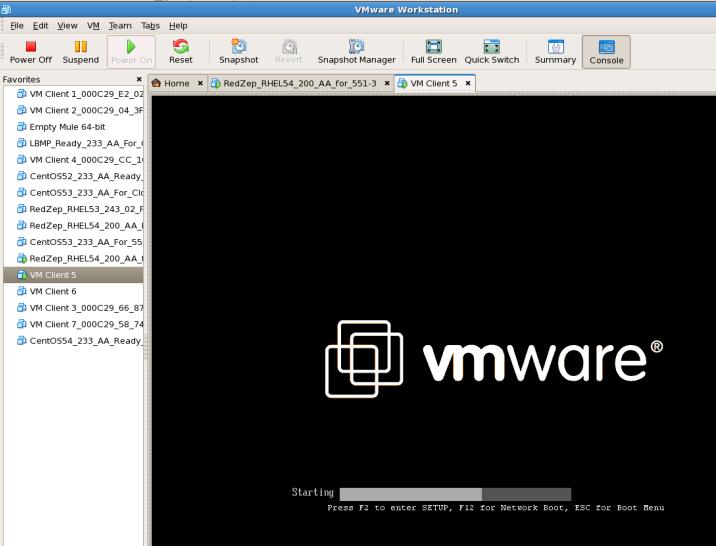Show the Summary view
The width and height of the screenshot is (716, 546).
555,52
